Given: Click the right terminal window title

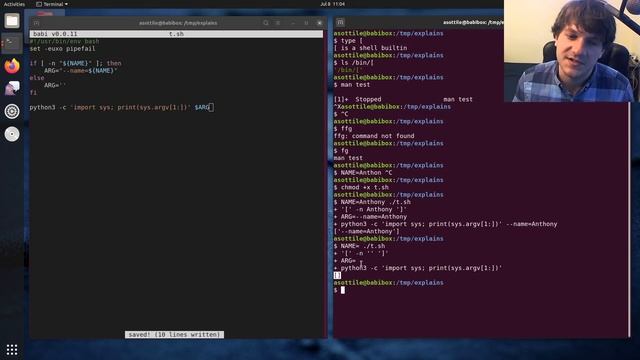Looking at the screenshot, I should 473,22.
